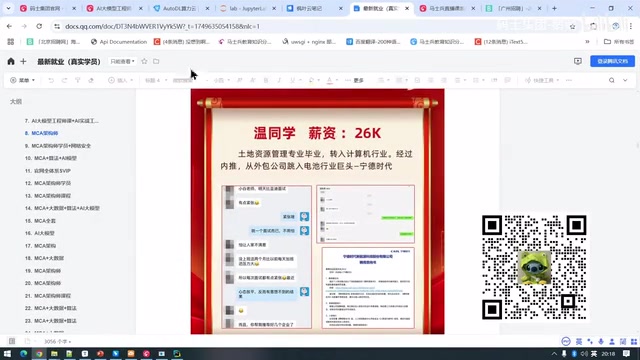
Task: Open the search icon in the toolbar
Action: pyautogui.click(x=611, y=80)
